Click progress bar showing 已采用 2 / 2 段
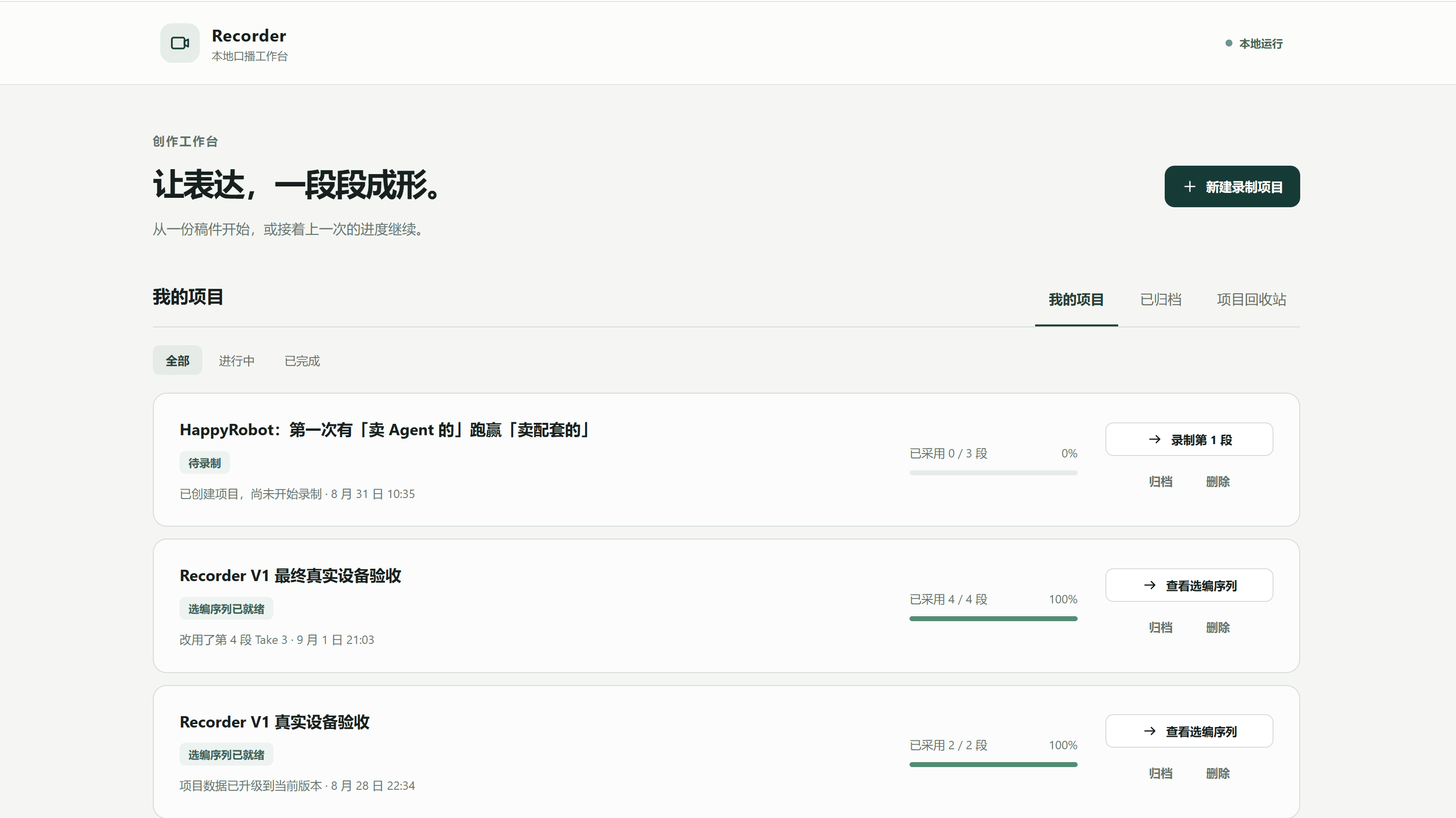This screenshot has height=818, width=1456. (993, 764)
